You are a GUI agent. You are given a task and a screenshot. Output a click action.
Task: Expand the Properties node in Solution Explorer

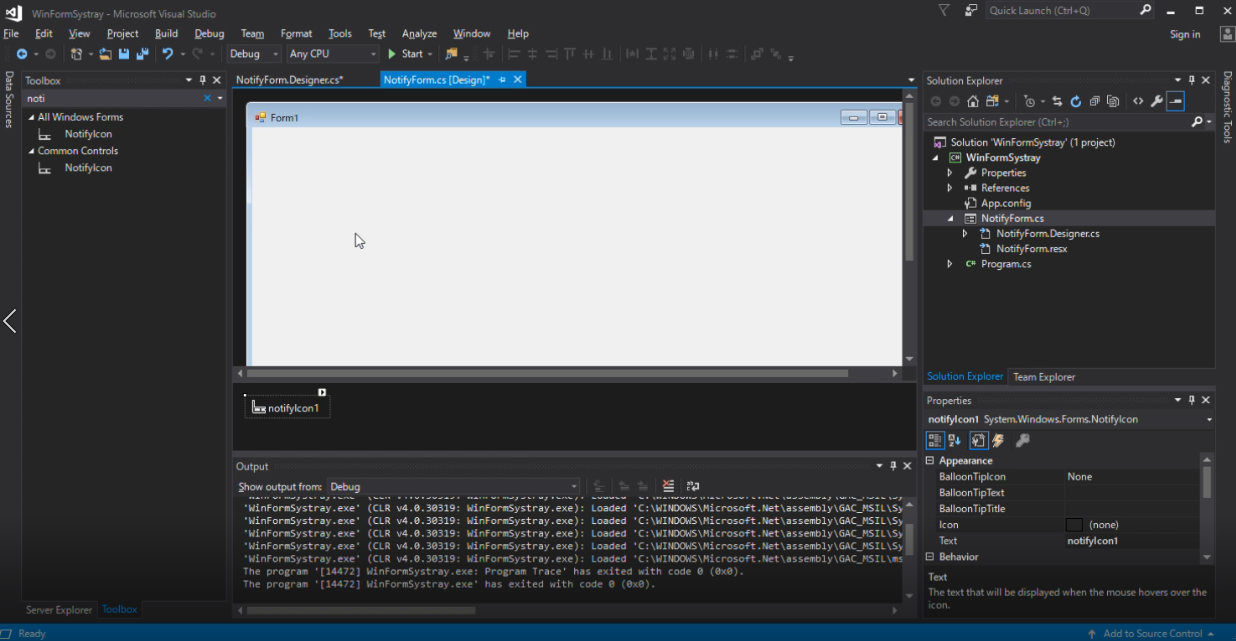pyautogui.click(x=950, y=173)
